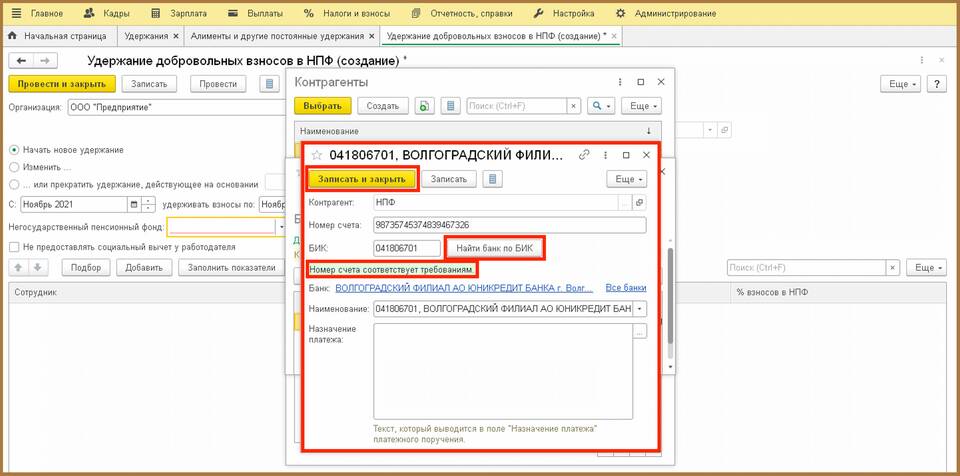Open Еще menu above employee table
Viewport: 960px width, 476px height.
tap(926, 268)
